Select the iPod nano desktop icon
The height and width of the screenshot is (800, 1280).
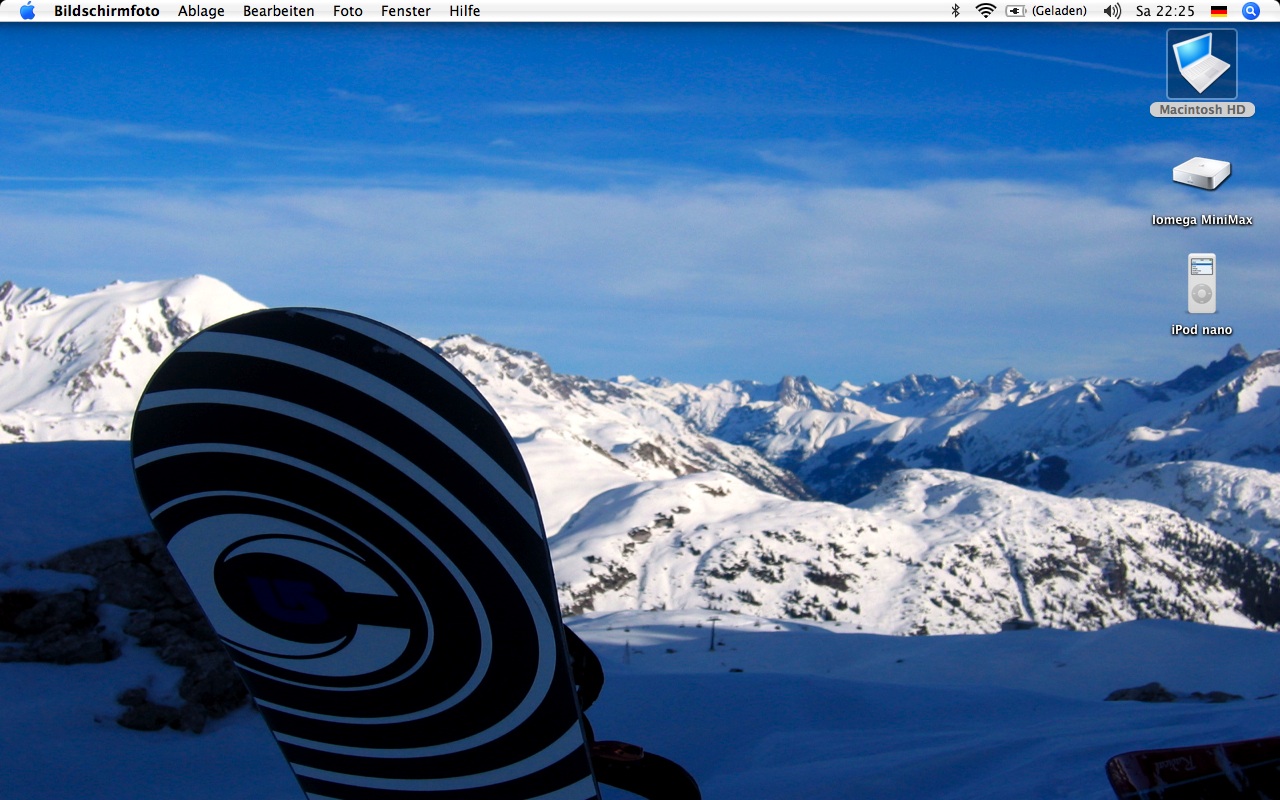point(1201,283)
